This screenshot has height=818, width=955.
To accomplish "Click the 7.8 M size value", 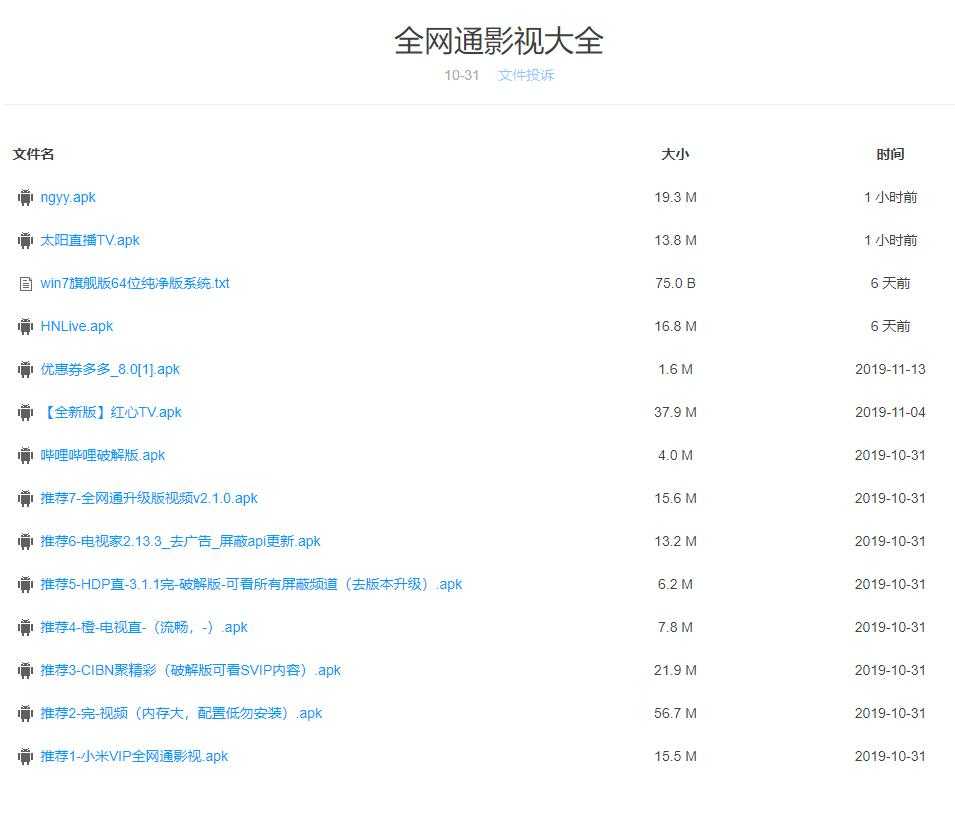I will coord(675,627).
